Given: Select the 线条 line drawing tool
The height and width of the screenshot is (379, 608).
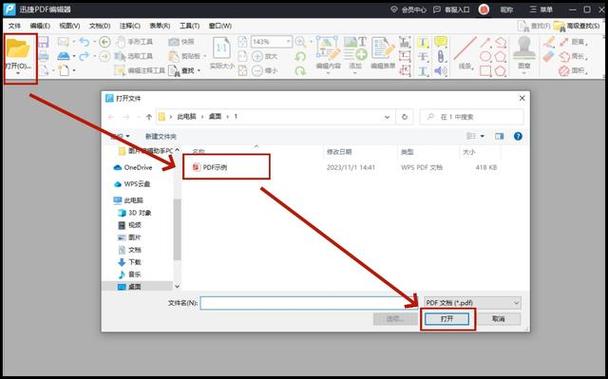Looking at the screenshot, I should [465, 54].
